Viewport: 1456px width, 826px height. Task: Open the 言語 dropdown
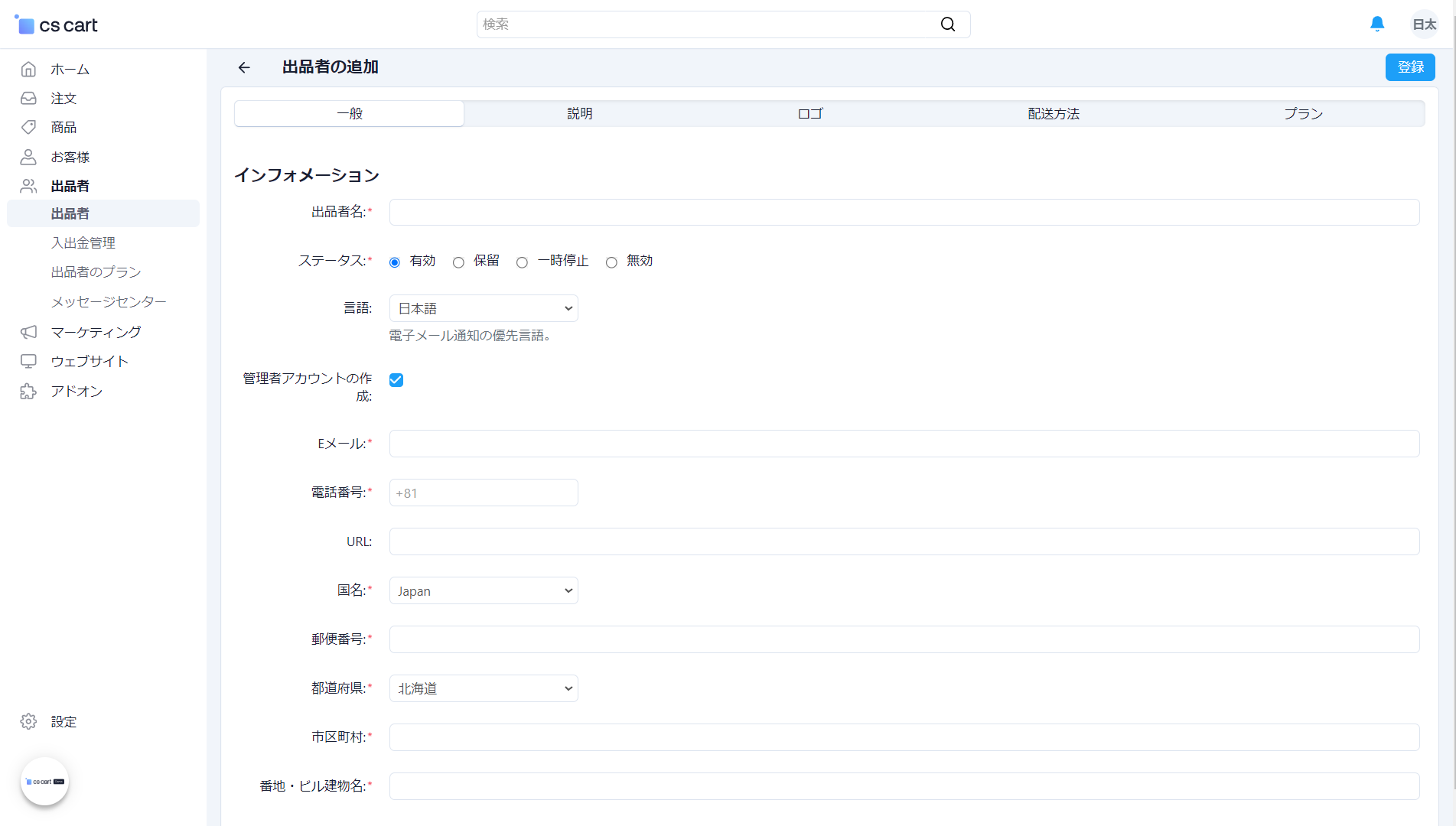click(x=484, y=308)
